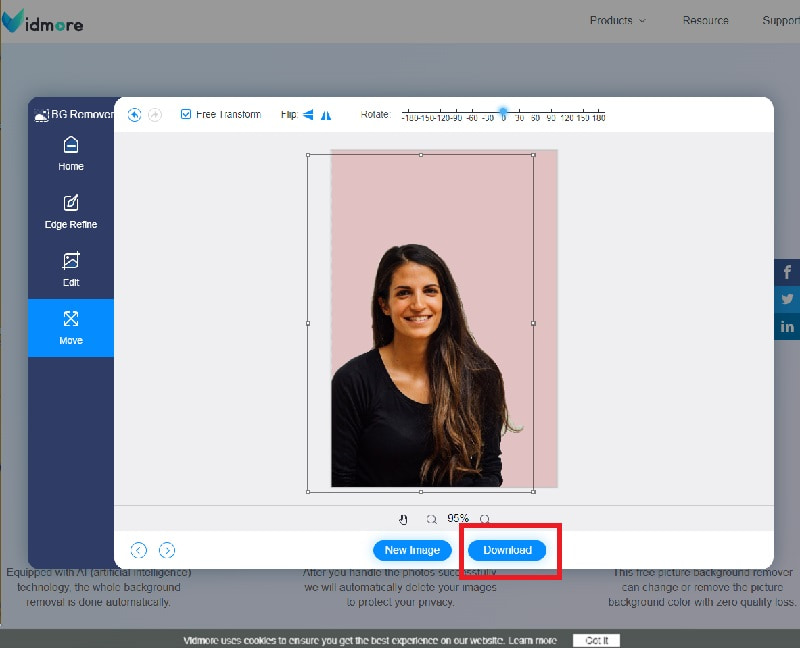This screenshot has width=800, height=648.
Task: Open the Resource menu item
Action: point(705,20)
